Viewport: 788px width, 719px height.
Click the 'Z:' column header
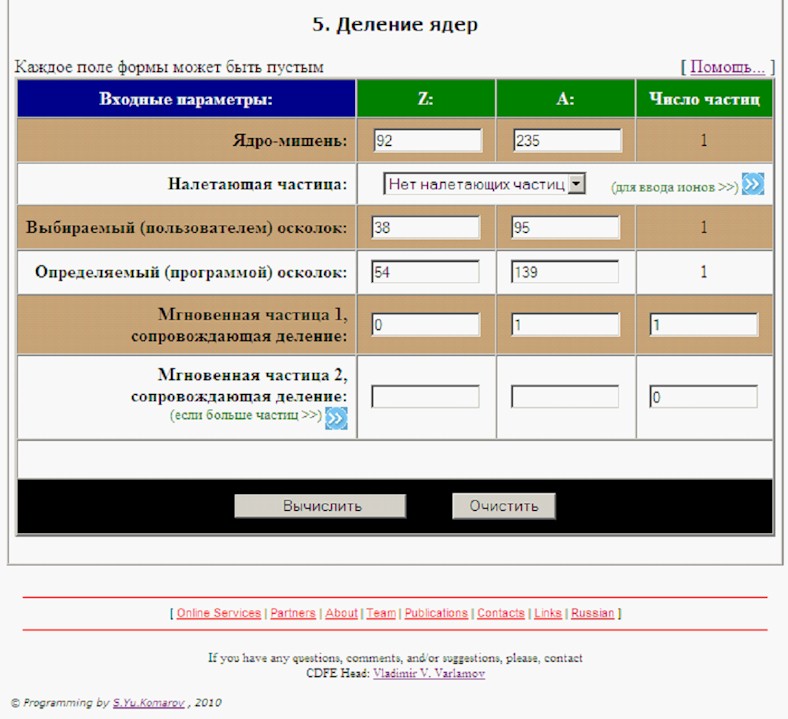426,98
